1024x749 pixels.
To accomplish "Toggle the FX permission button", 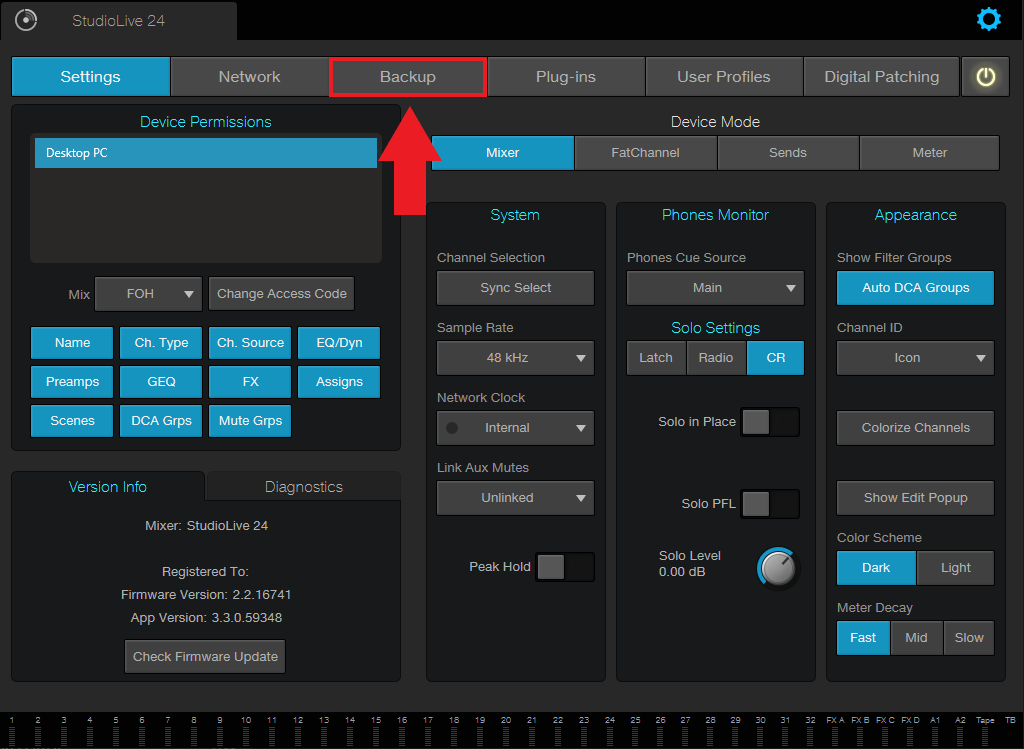I will [250, 382].
